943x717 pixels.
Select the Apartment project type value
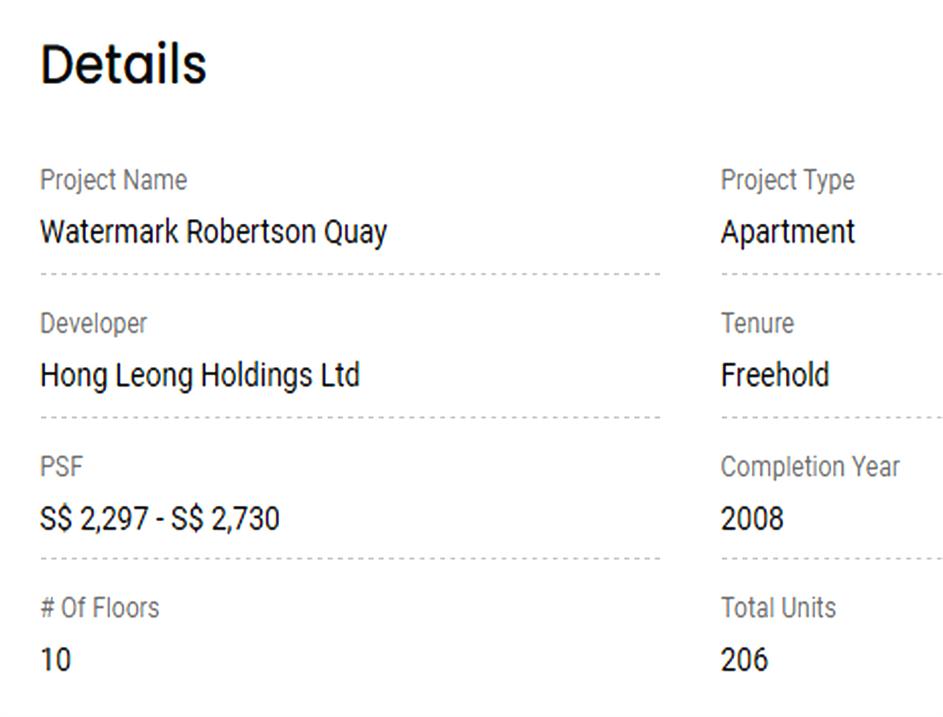[787, 232]
